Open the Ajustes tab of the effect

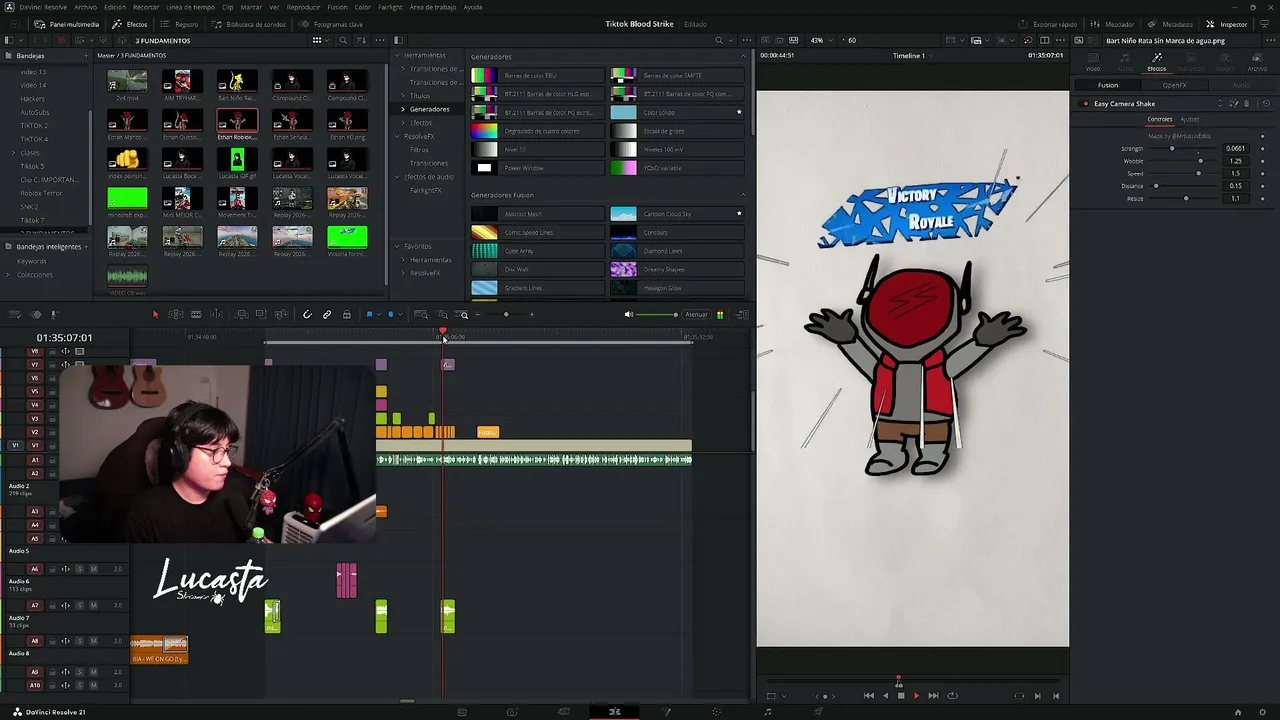(1189, 120)
